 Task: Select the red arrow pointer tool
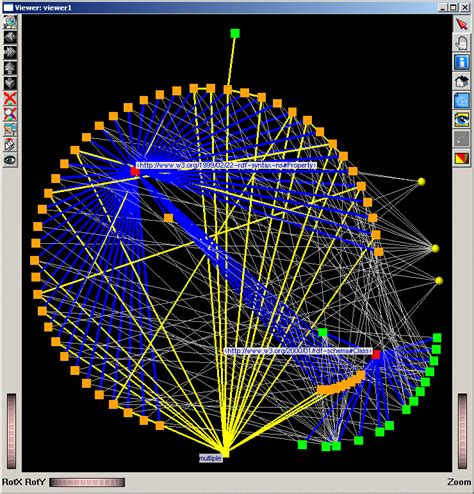[462, 24]
